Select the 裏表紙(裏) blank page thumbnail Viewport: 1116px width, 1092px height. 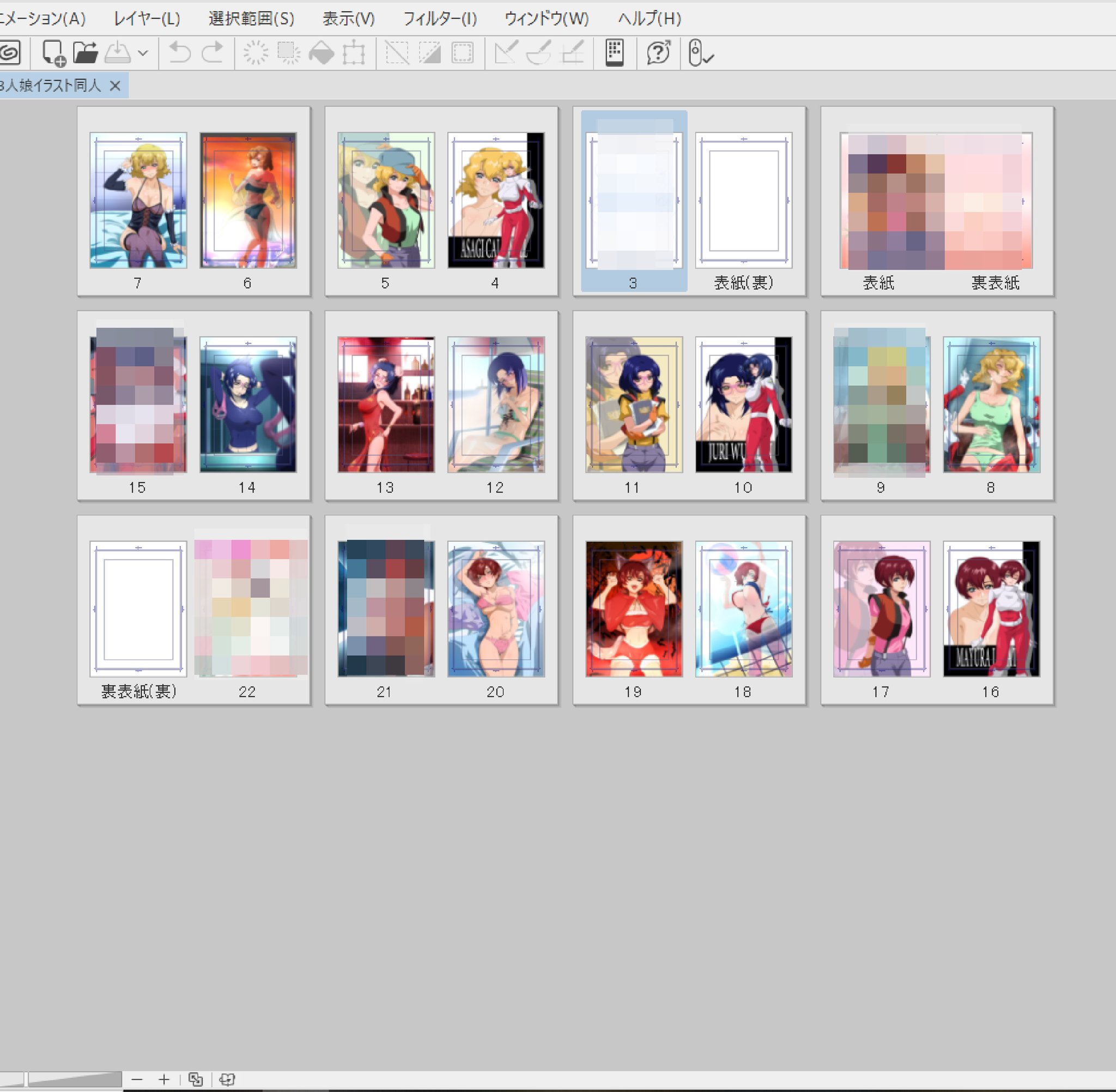[138, 609]
